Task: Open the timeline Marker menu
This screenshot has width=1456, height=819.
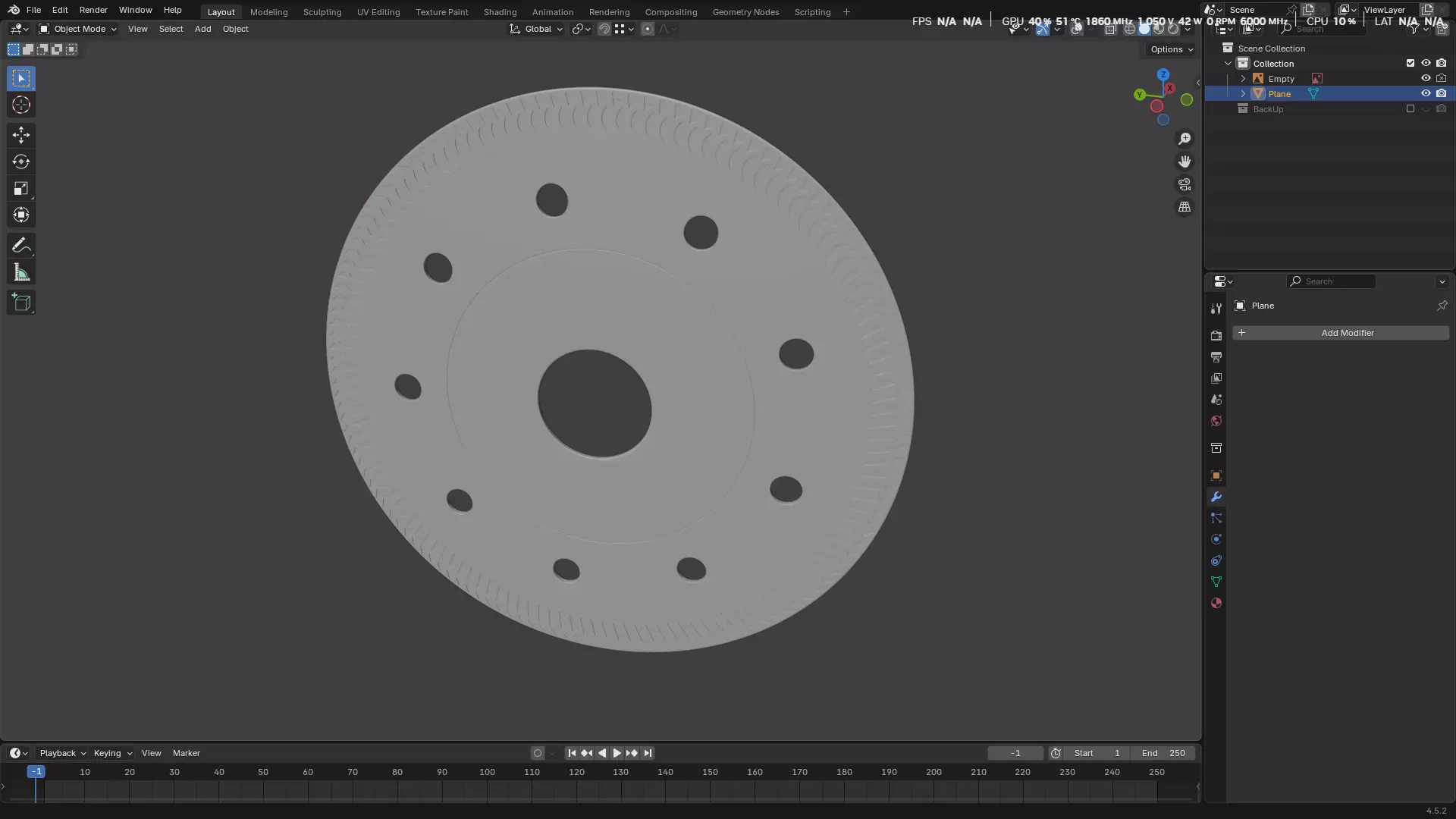Action: [x=187, y=753]
